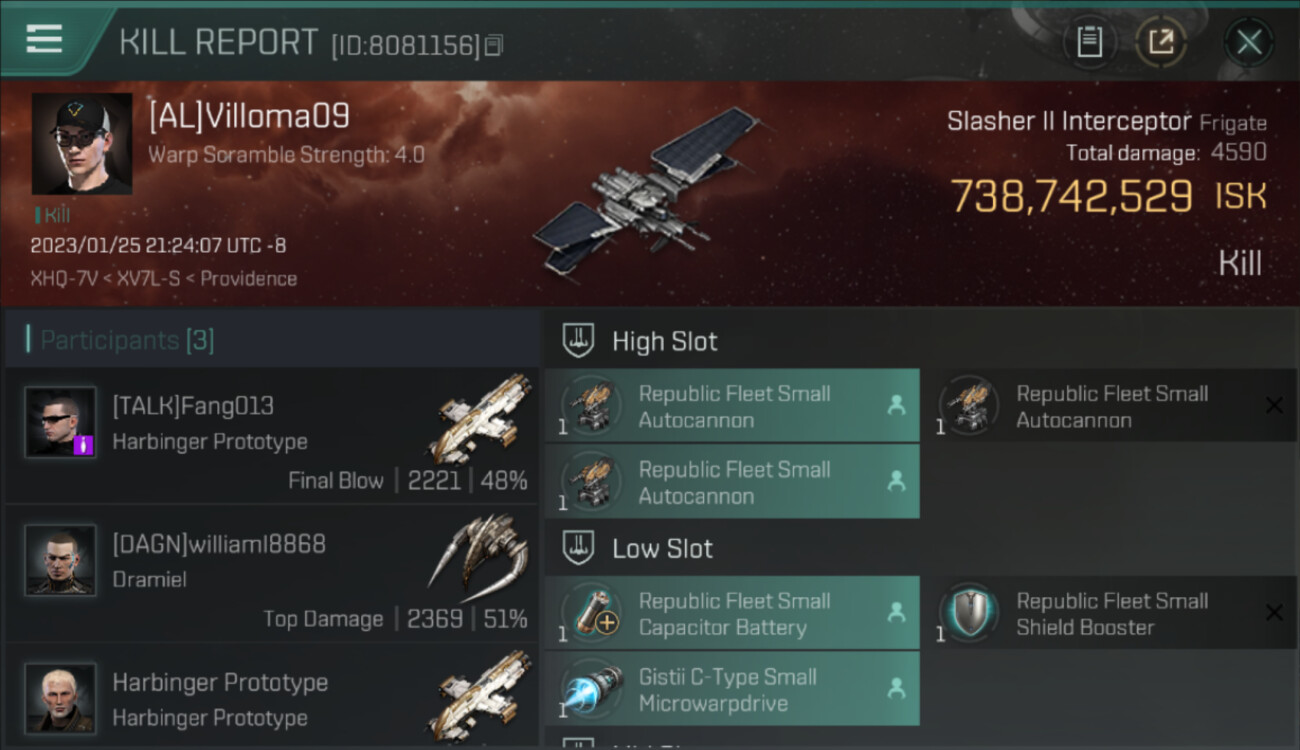Select the Gistii C-Type Small Microwarpdrive icon
The width and height of the screenshot is (1300, 750).
coord(591,689)
